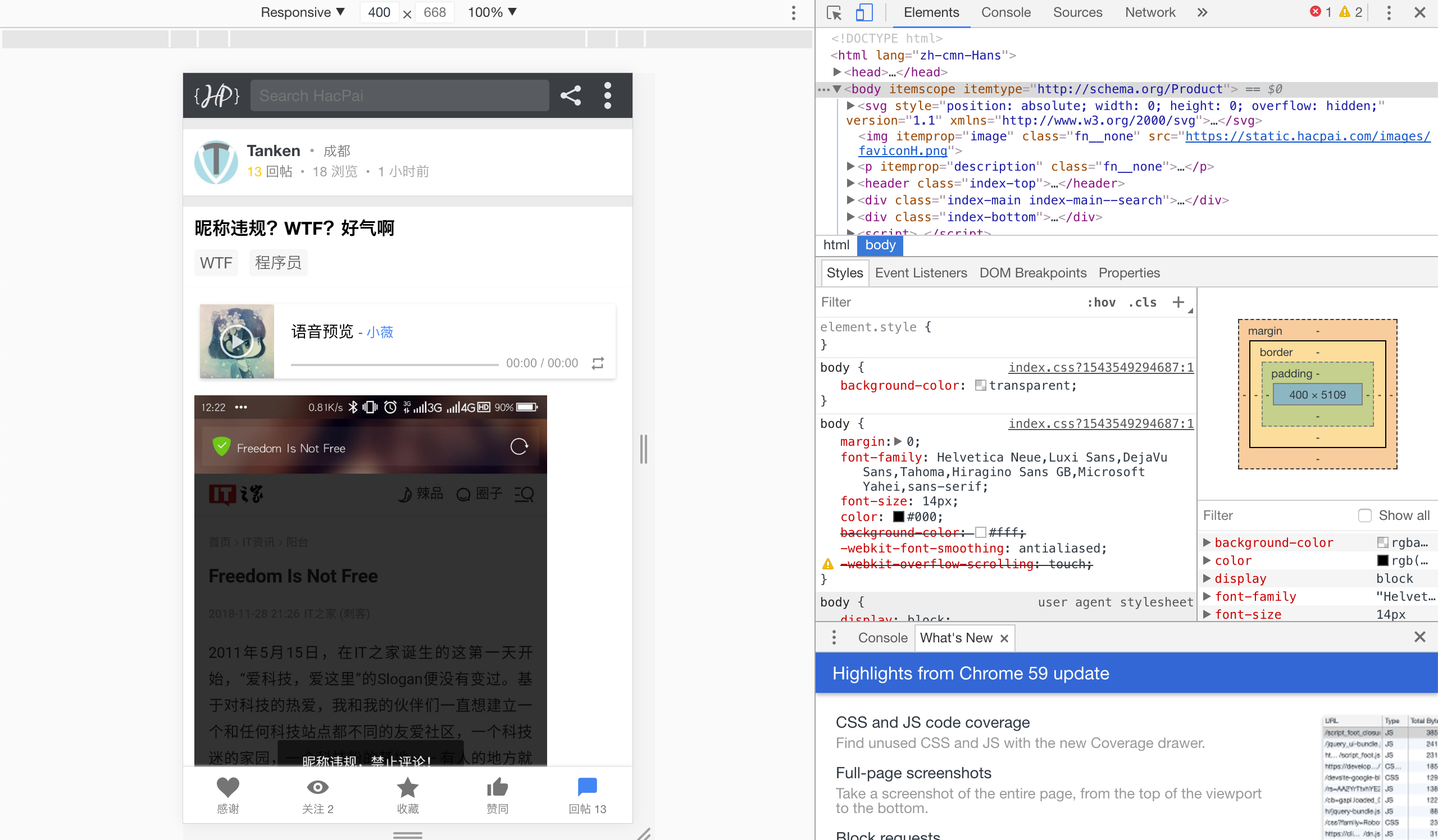Click the .cls button in Styles
Image resolution: width=1438 pixels, height=840 pixels.
[1142, 302]
